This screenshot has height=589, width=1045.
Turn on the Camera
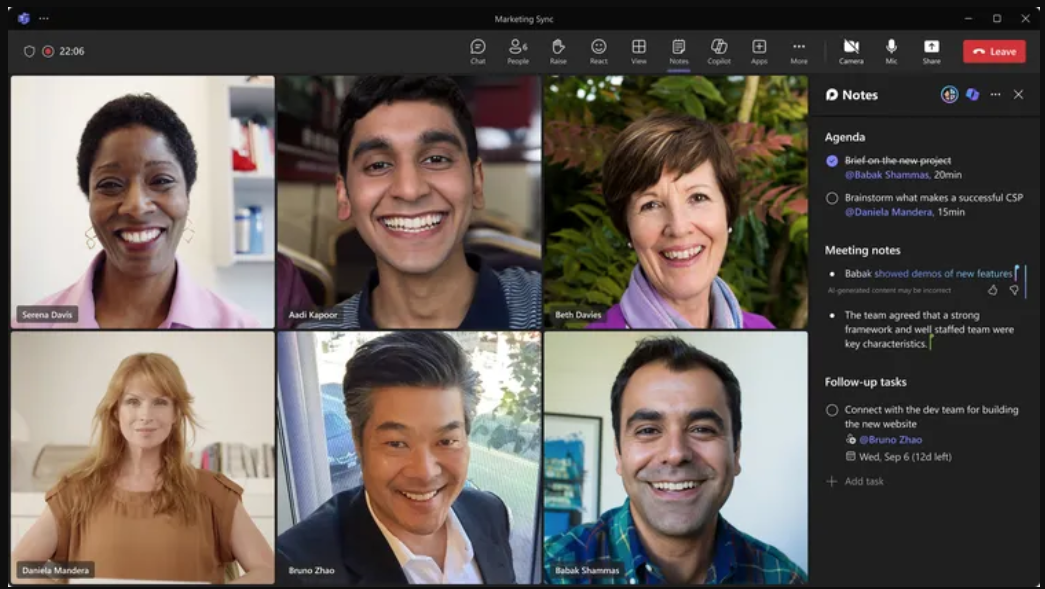(x=851, y=51)
